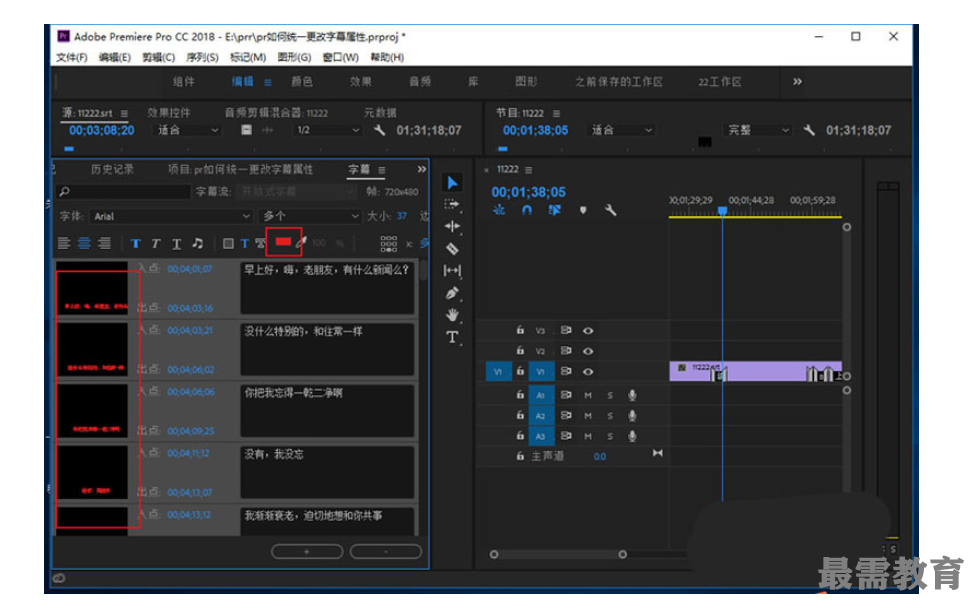
Task: Click the plus button to add caption
Action: tap(307, 551)
